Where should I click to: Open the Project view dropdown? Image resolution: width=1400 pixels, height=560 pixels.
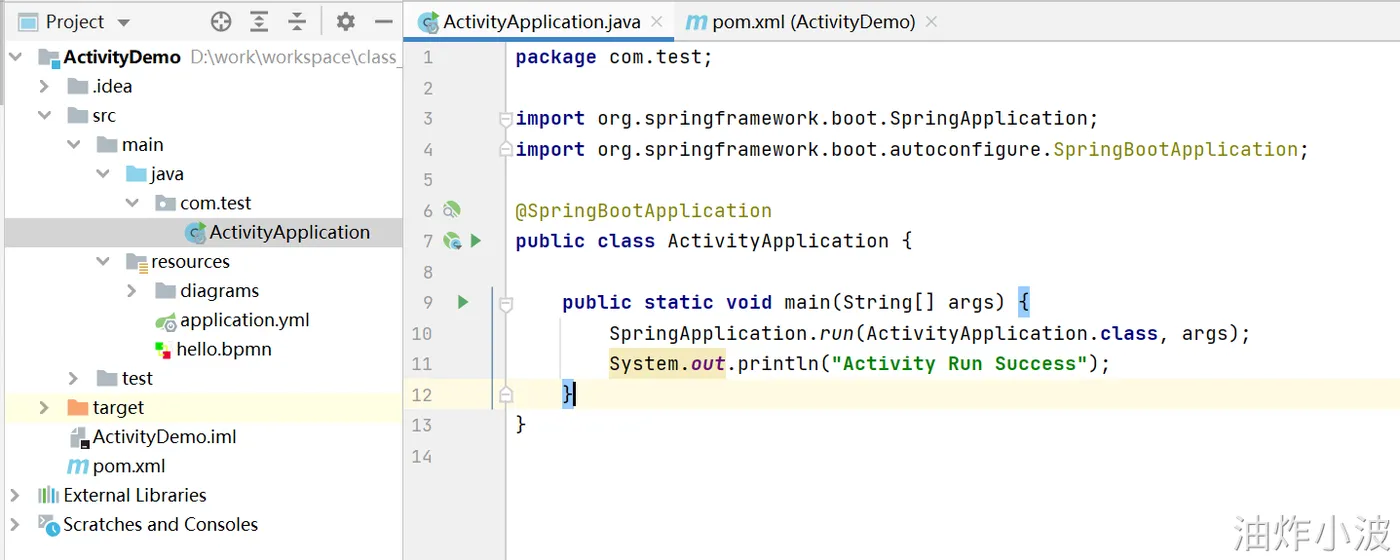123,22
